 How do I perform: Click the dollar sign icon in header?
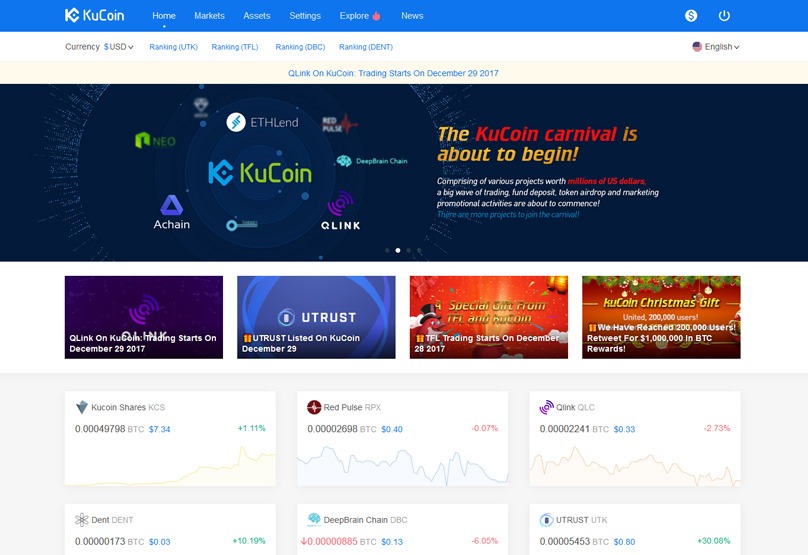(691, 16)
